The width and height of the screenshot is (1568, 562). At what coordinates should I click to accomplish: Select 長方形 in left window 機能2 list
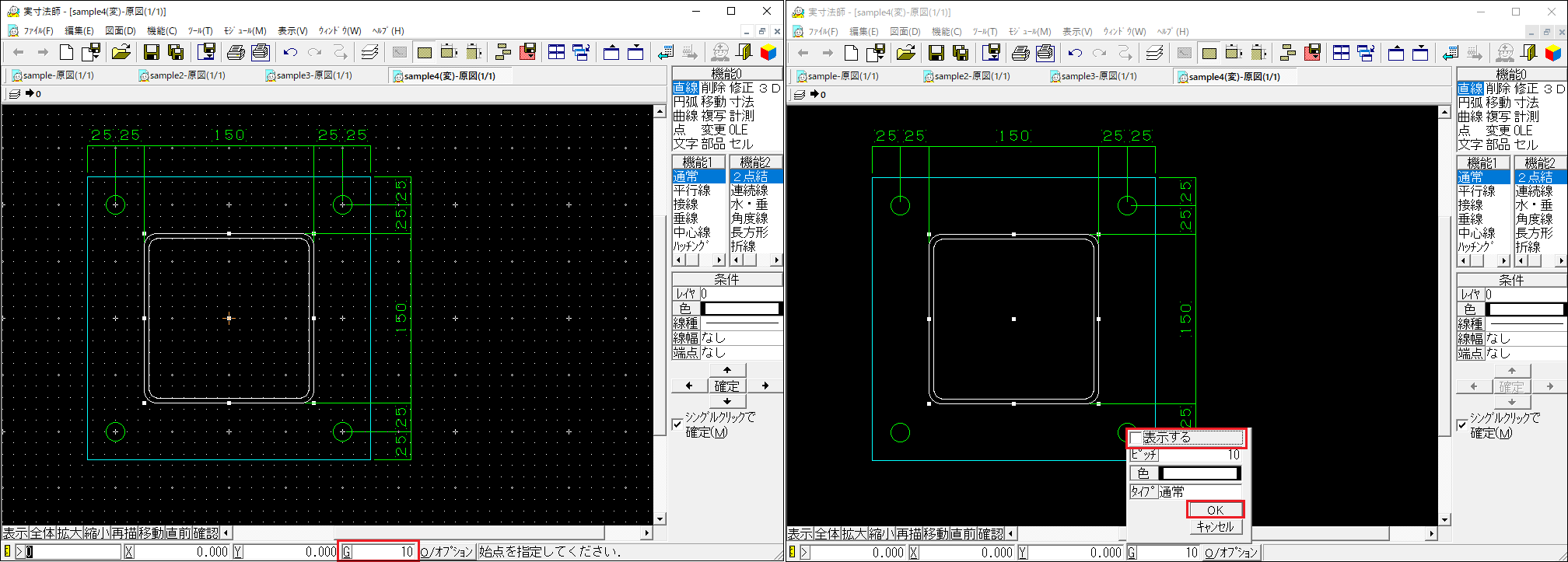(750, 232)
